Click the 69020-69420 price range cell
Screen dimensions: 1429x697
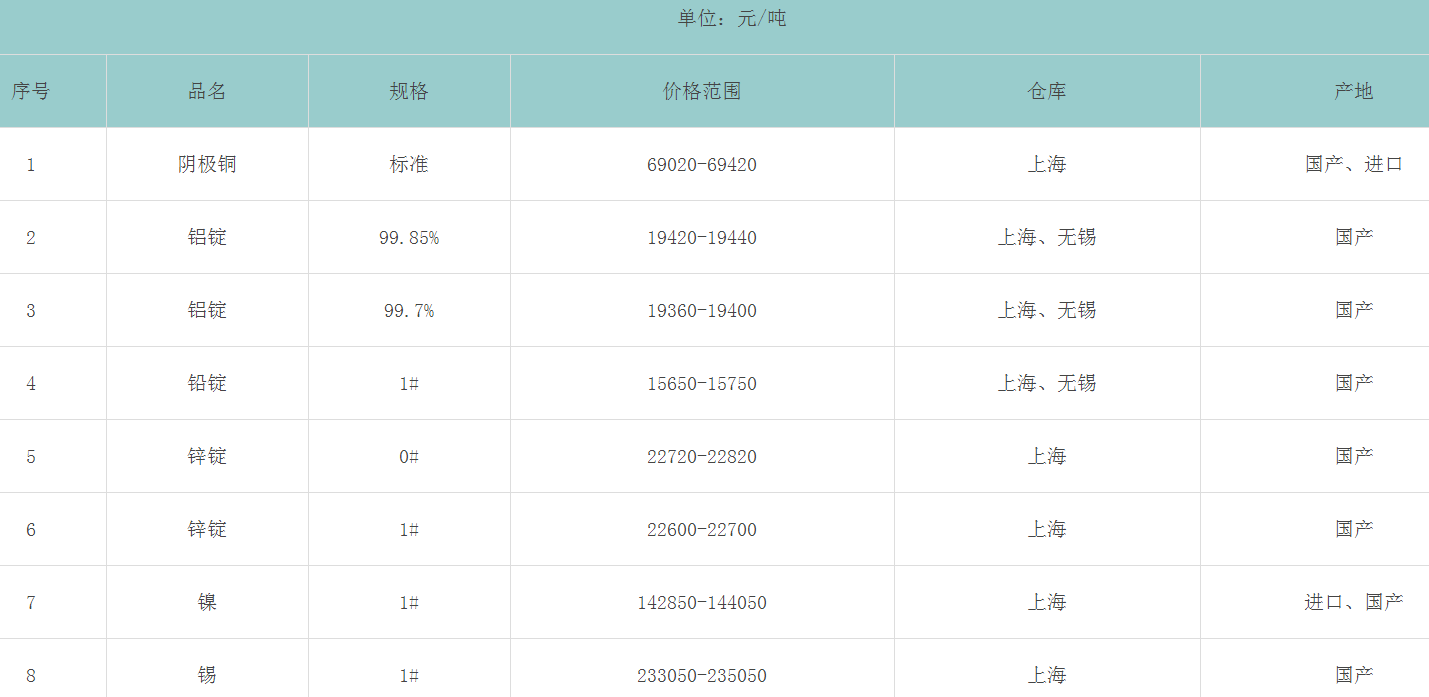coord(702,165)
